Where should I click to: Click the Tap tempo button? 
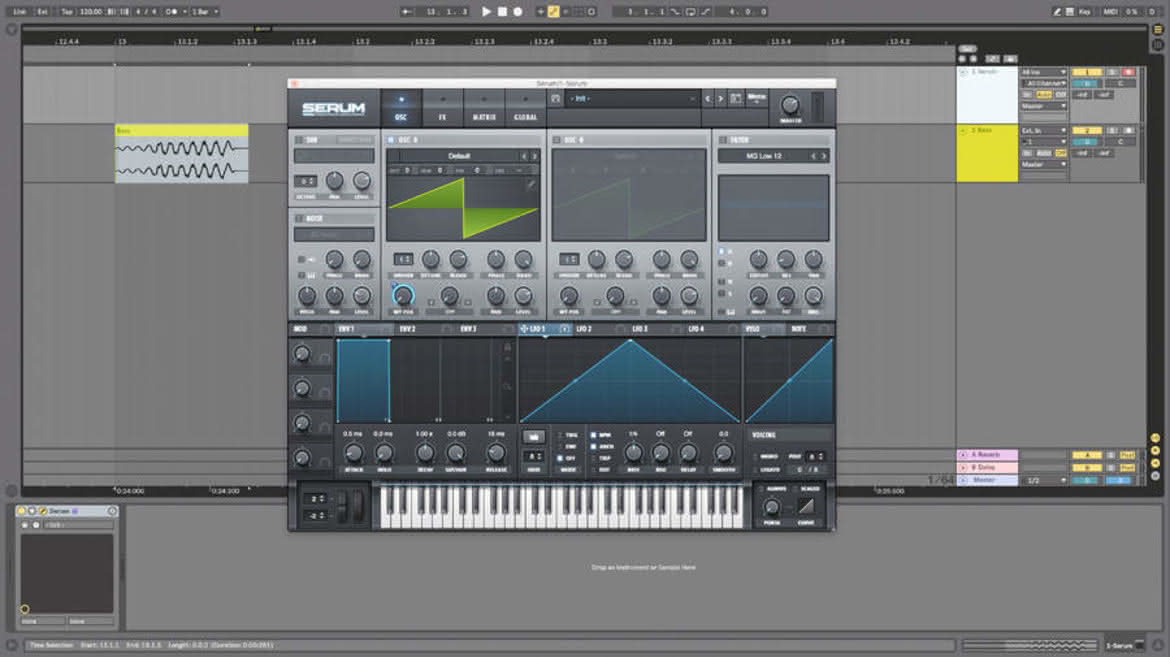(x=66, y=11)
